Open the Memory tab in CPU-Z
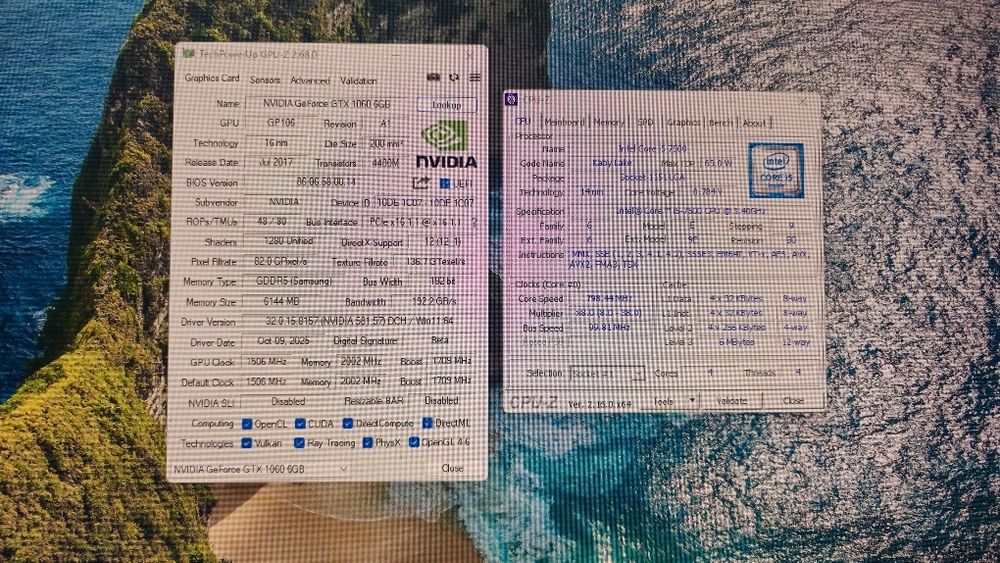 (x=609, y=122)
